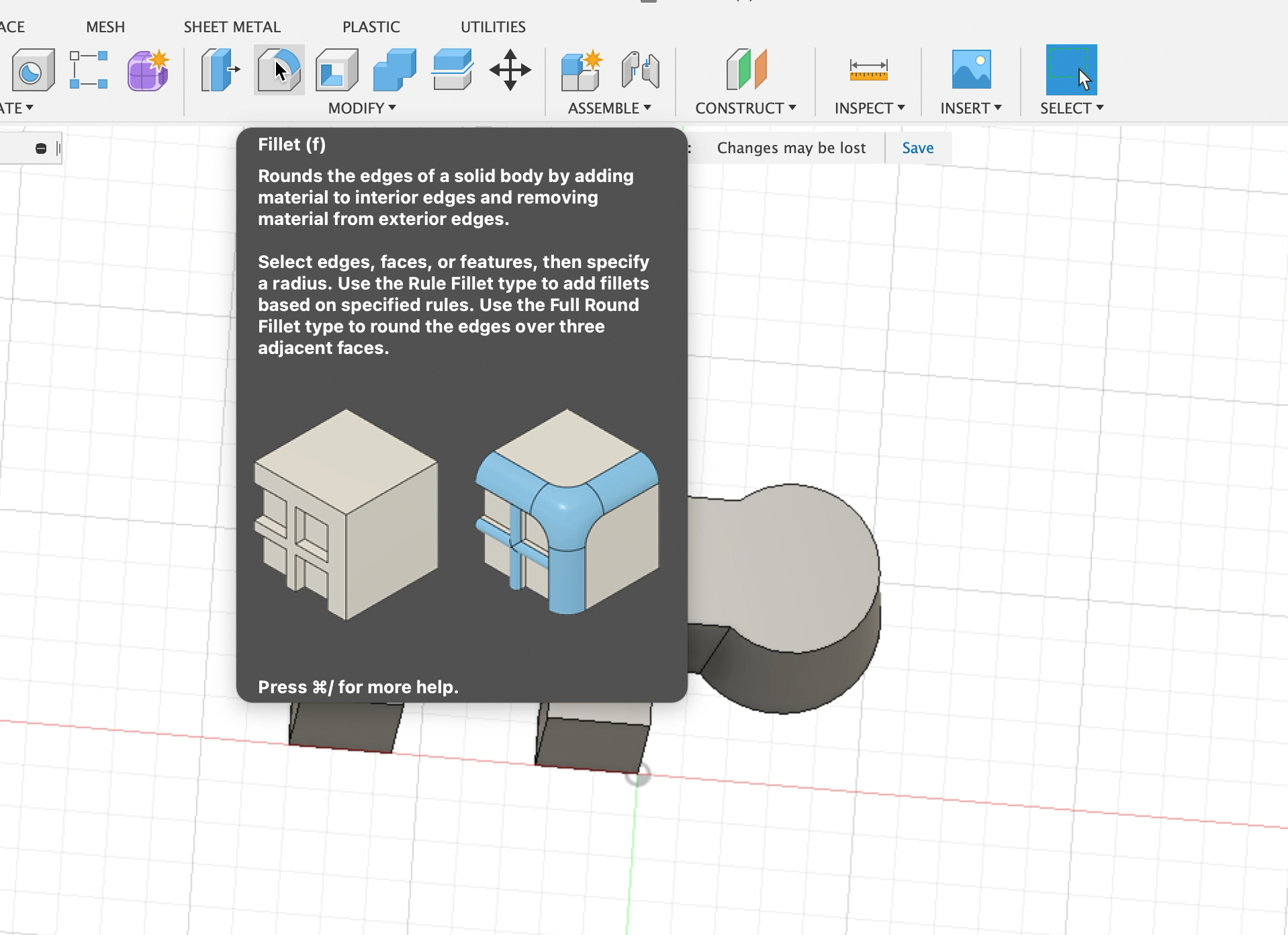Click the Save link
This screenshot has height=935, width=1288.
pos(918,148)
